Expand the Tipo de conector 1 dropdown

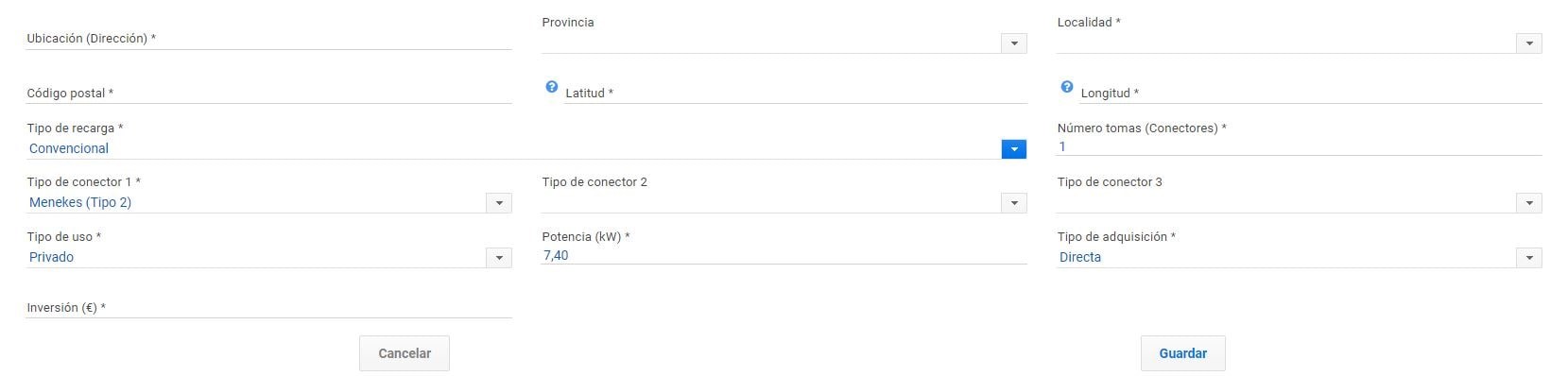coord(498,203)
